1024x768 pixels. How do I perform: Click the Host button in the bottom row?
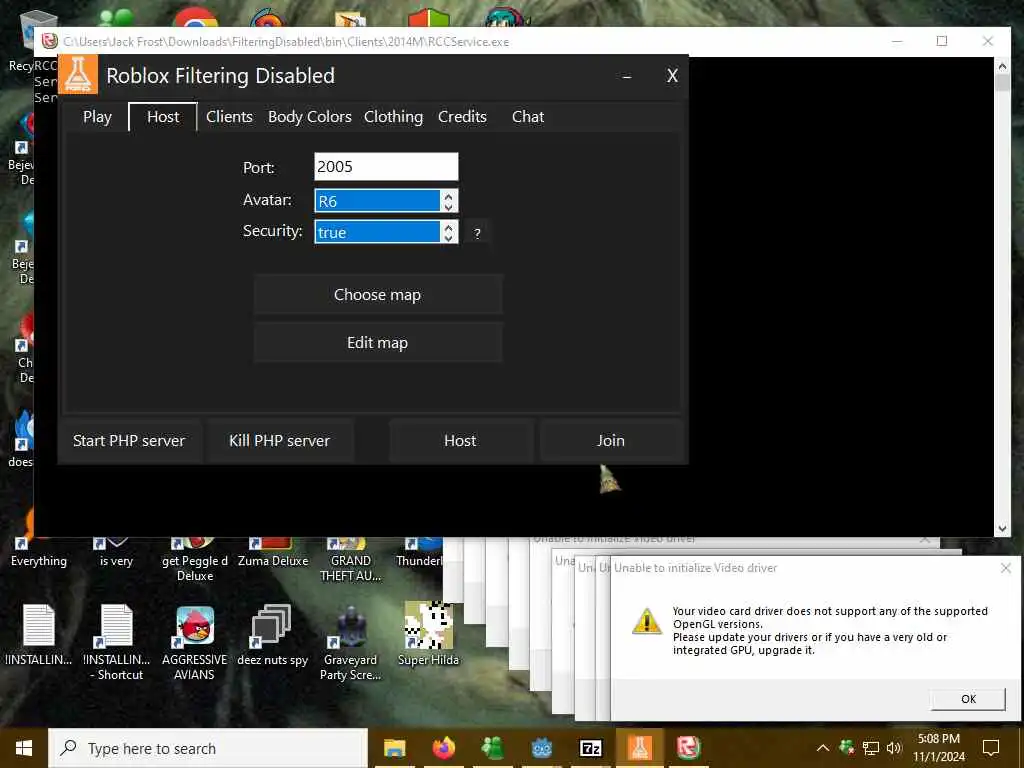(460, 441)
